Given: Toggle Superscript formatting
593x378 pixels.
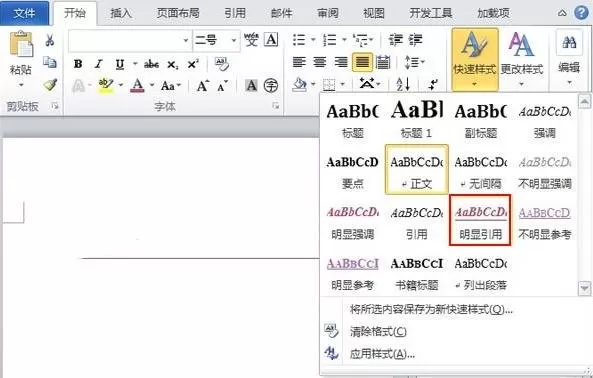Looking at the screenshot, I should tap(193, 64).
